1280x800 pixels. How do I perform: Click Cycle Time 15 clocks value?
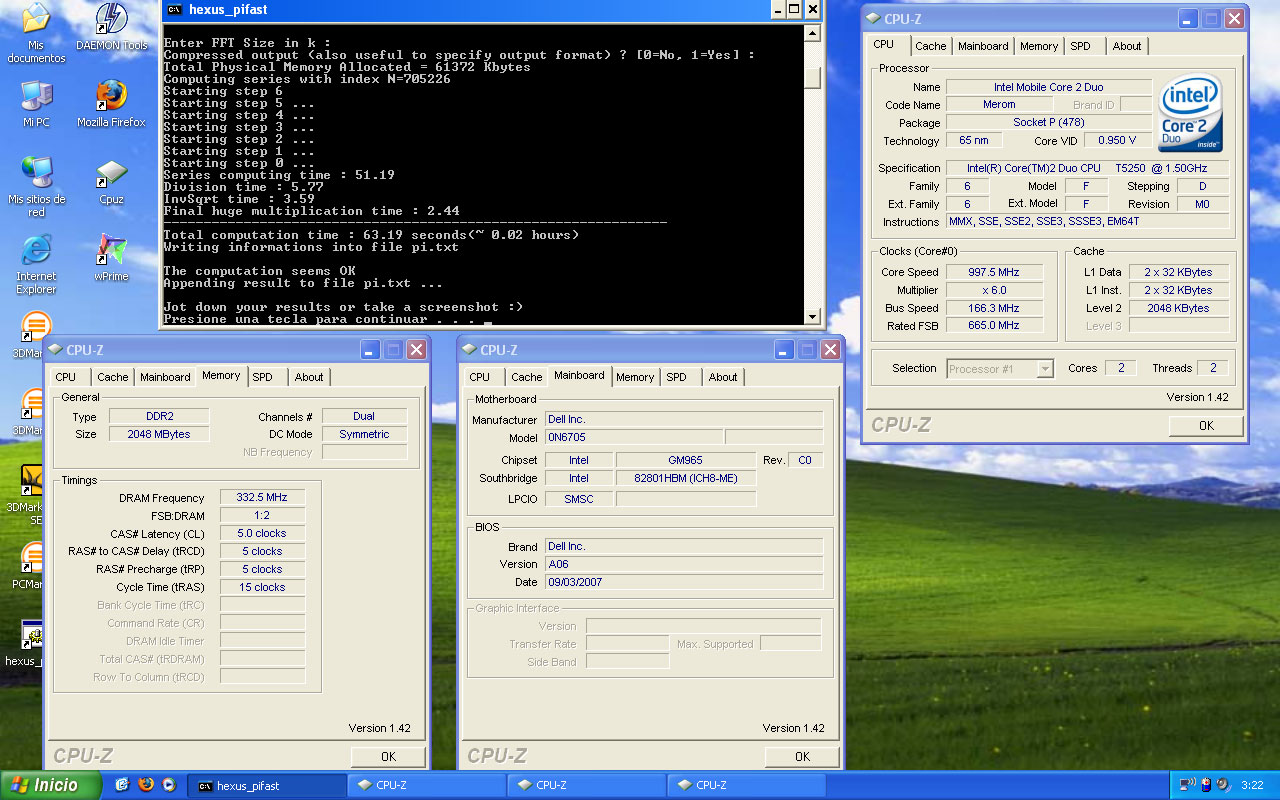pos(262,588)
